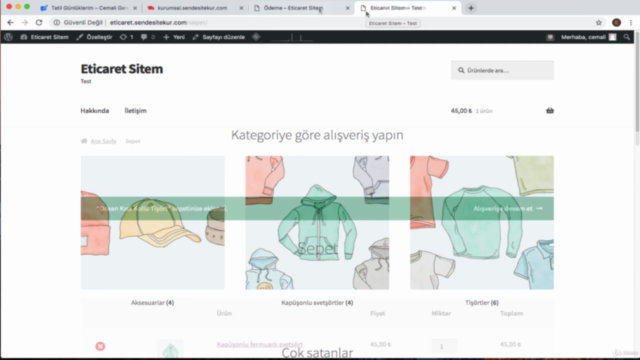
Task: Close the Ödeme tab
Action: [348, 8]
